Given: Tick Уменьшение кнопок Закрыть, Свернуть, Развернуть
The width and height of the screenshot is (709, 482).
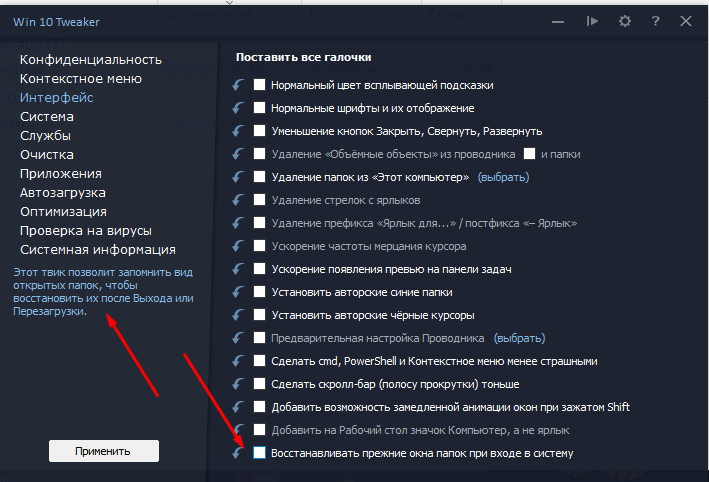Looking at the screenshot, I should coord(260,131).
